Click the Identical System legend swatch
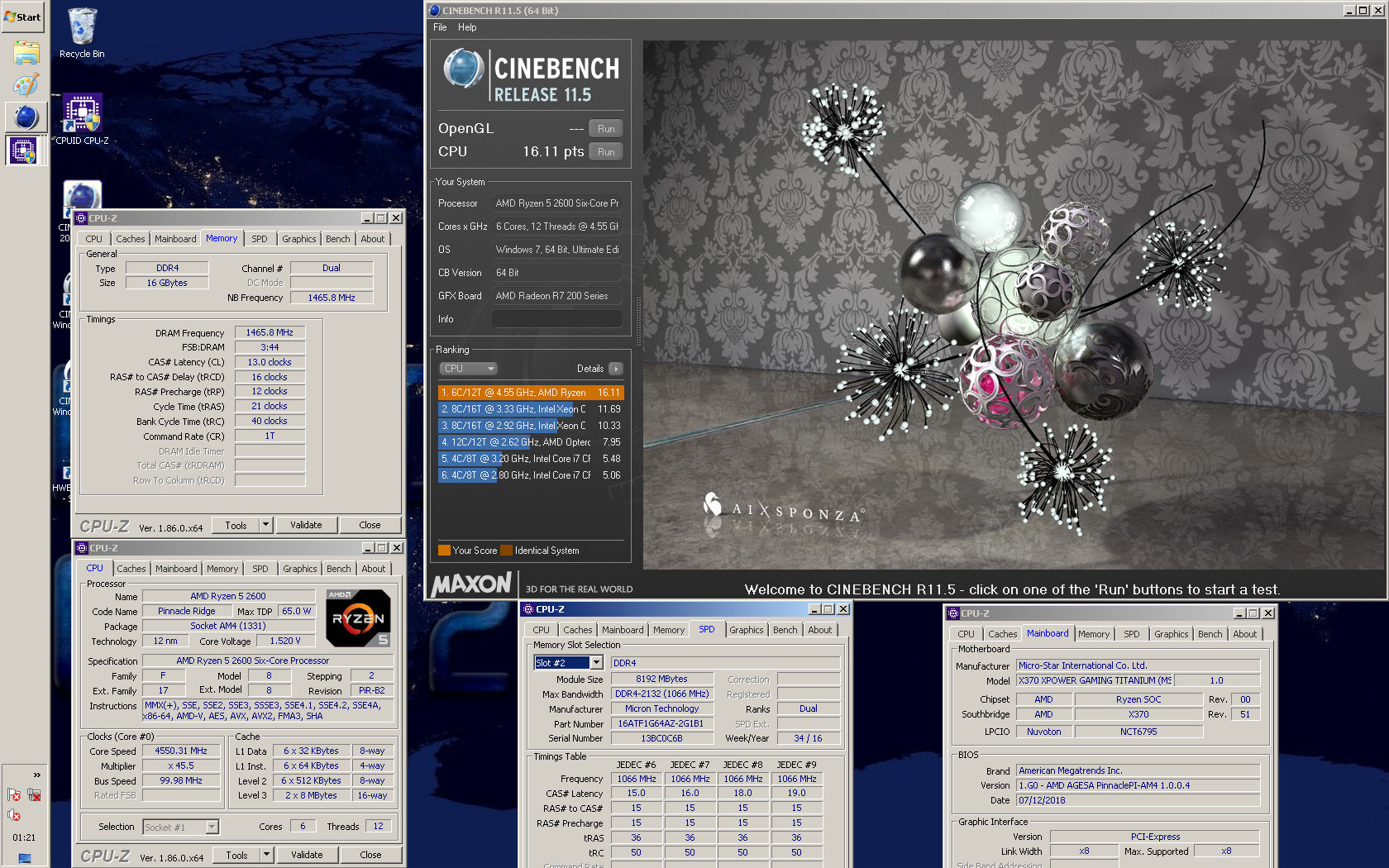Screen dimensions: 1389x868 (x=507, y=551)
